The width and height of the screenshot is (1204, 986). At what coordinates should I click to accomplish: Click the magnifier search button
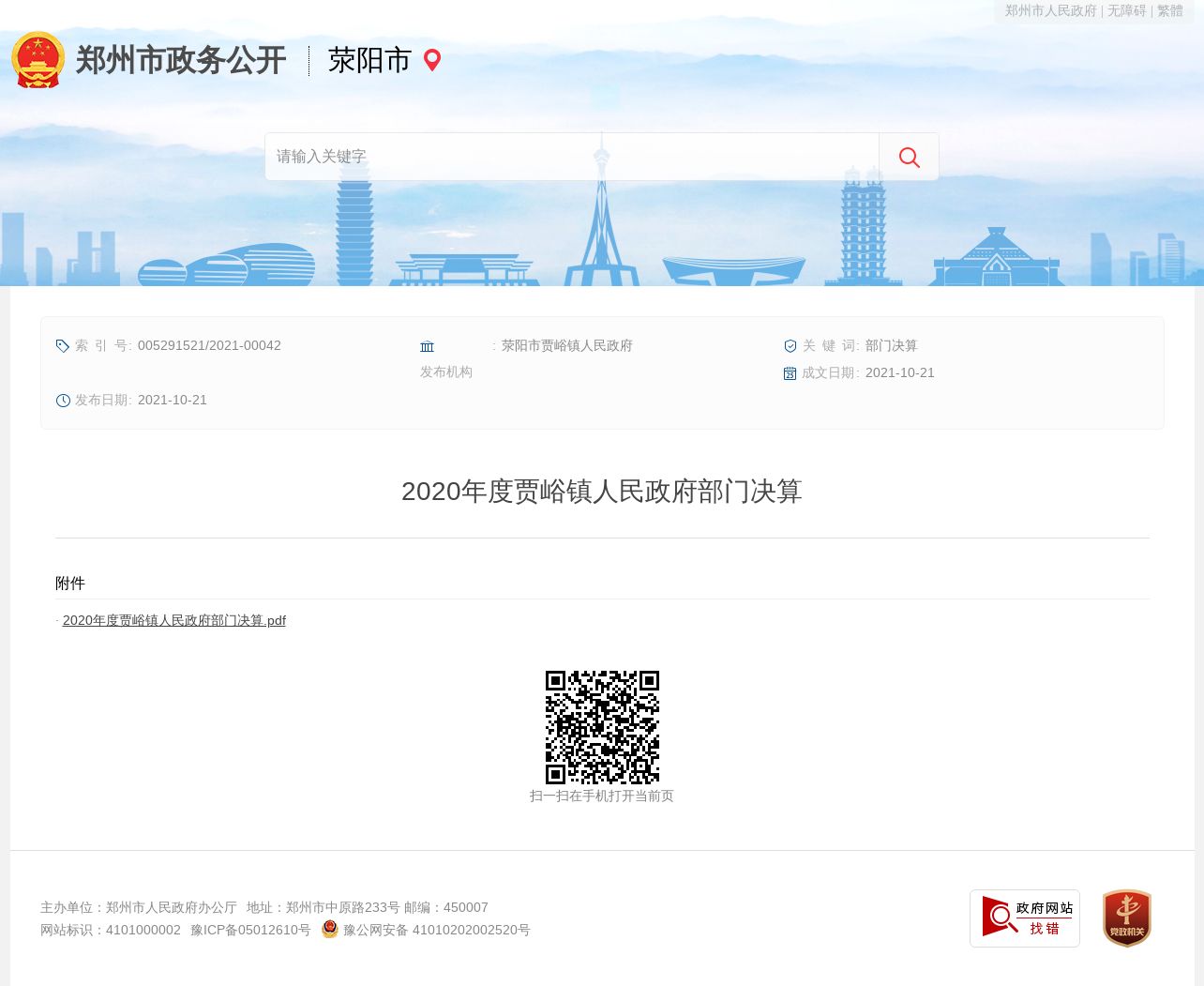[x=909, y=157]
